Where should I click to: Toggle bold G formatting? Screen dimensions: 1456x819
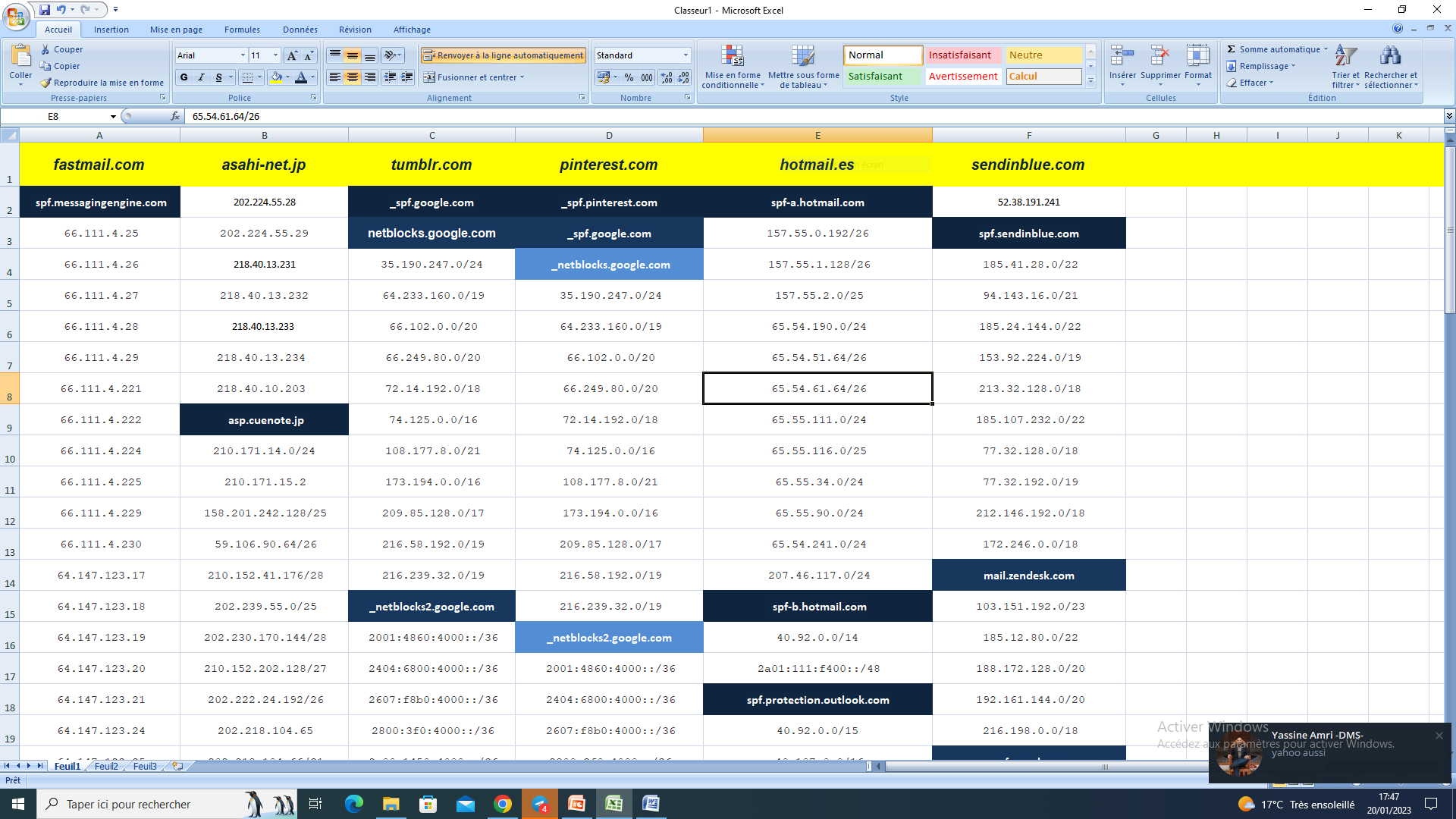tap(184, 77)
